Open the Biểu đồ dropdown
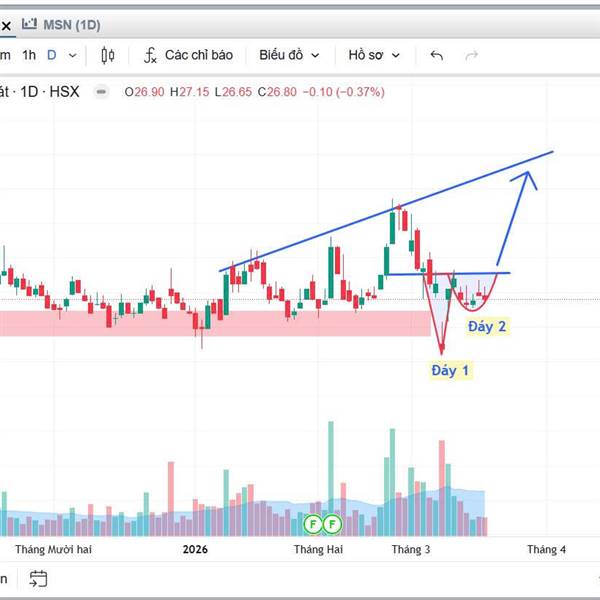 click(x=289, y=55)
